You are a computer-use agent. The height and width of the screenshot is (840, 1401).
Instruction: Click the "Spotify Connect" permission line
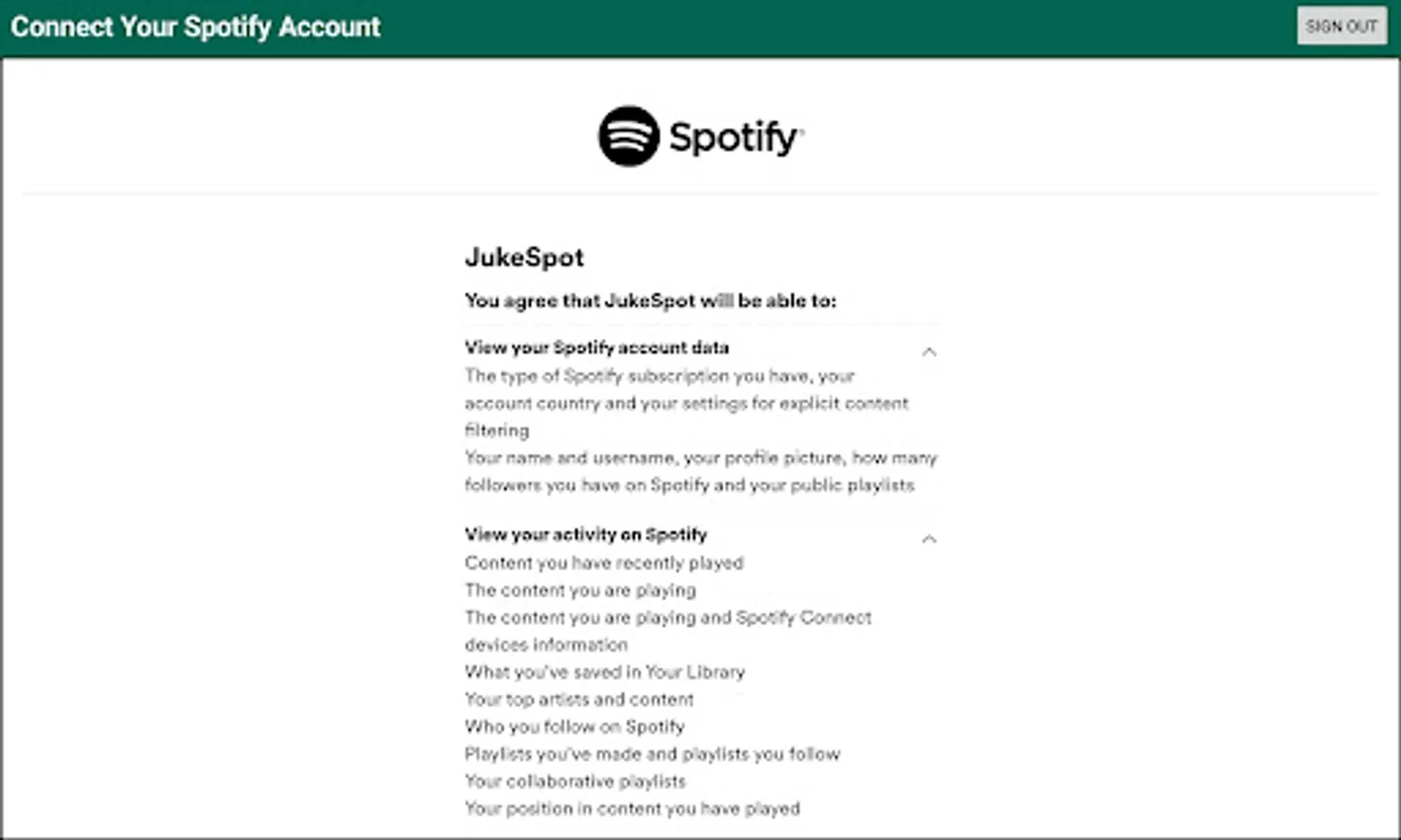[667, 618]
